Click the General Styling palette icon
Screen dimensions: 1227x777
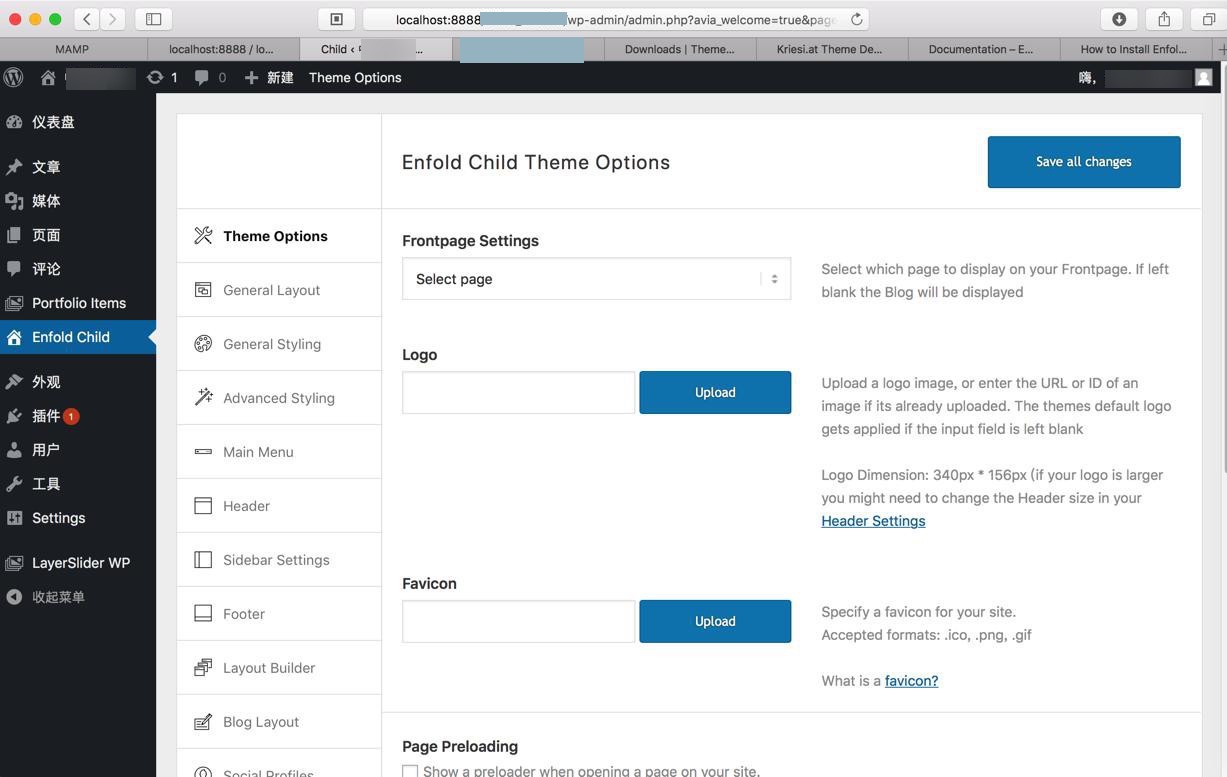point(203,344)
